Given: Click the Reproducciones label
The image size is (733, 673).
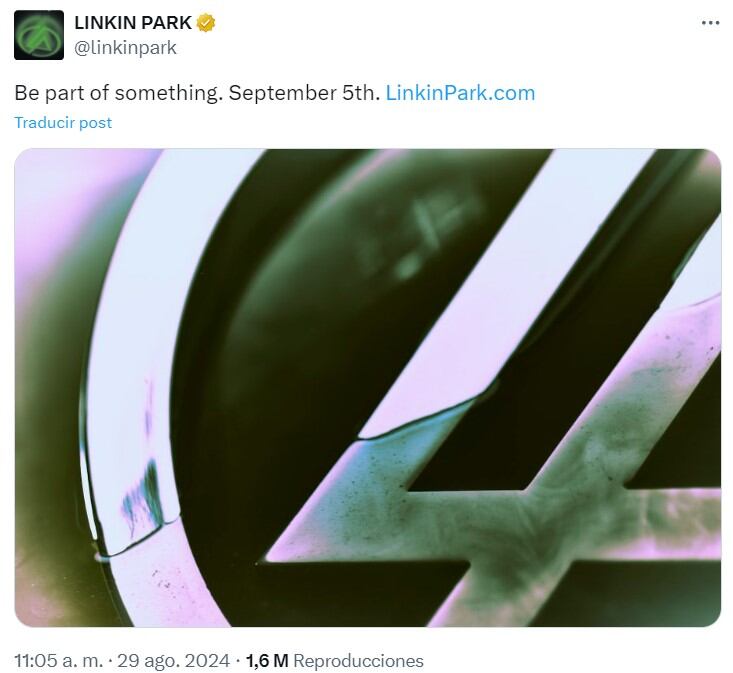Looking at the screenshot, I should (359, 660).
